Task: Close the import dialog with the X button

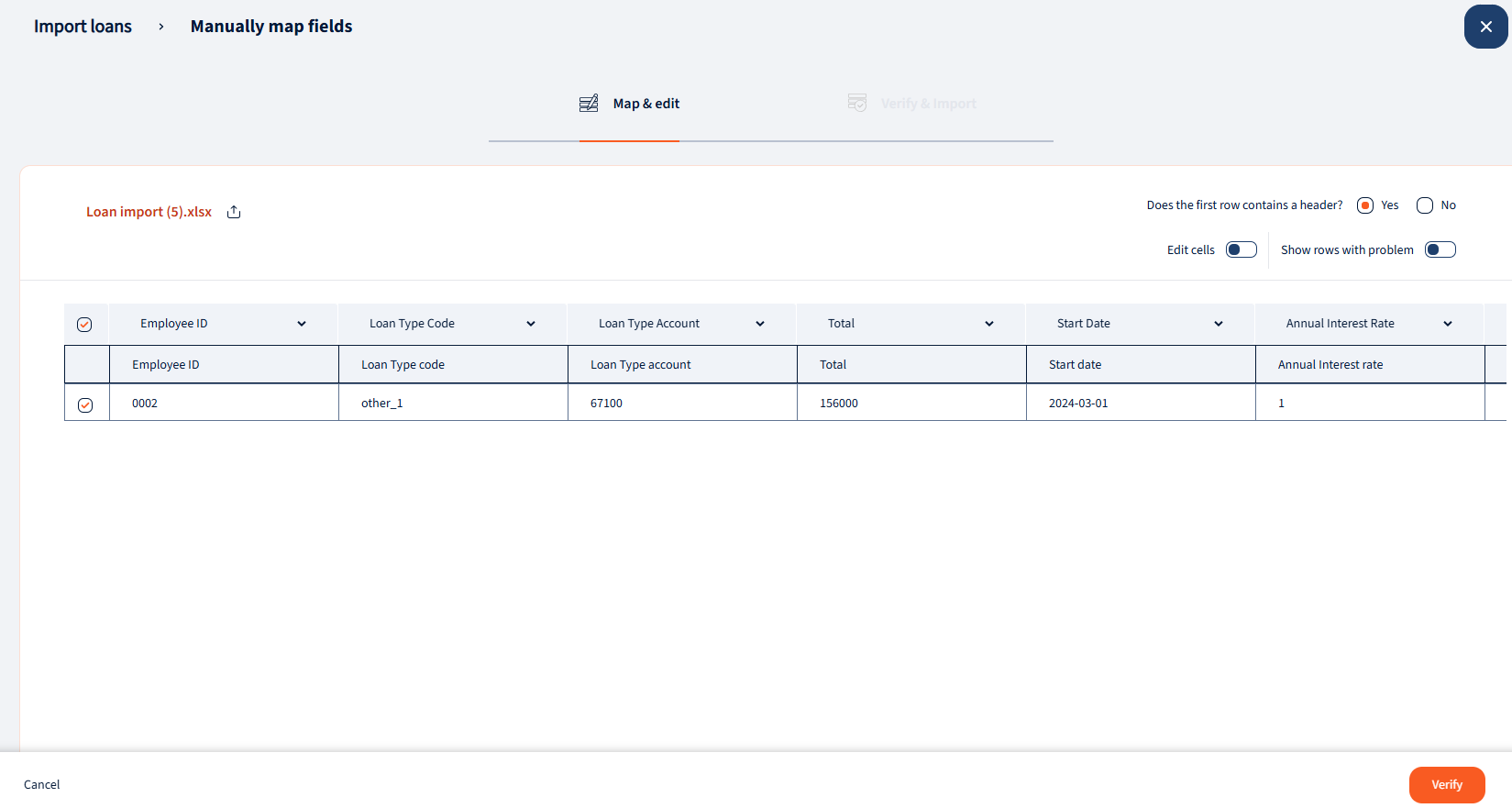Action: click(1485, 27)
